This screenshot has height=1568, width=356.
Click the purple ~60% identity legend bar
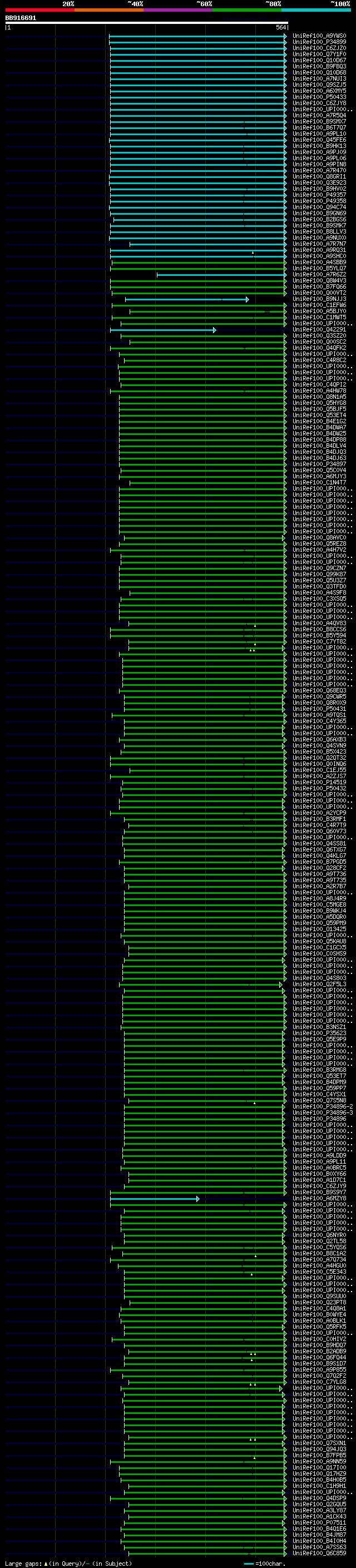tap(179, 10)
